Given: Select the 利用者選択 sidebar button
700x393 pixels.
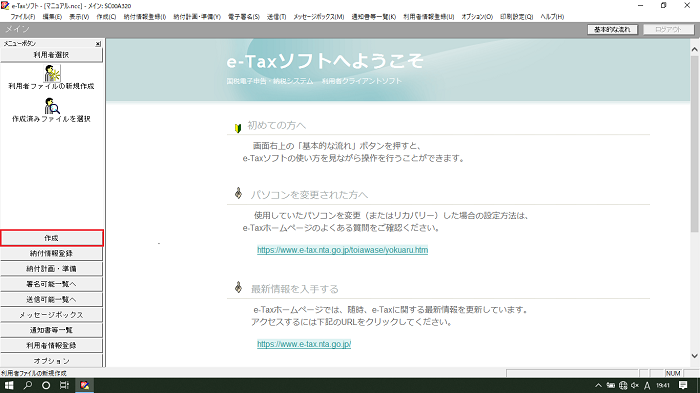Looking at the screenshot, I should pos(51,55).
